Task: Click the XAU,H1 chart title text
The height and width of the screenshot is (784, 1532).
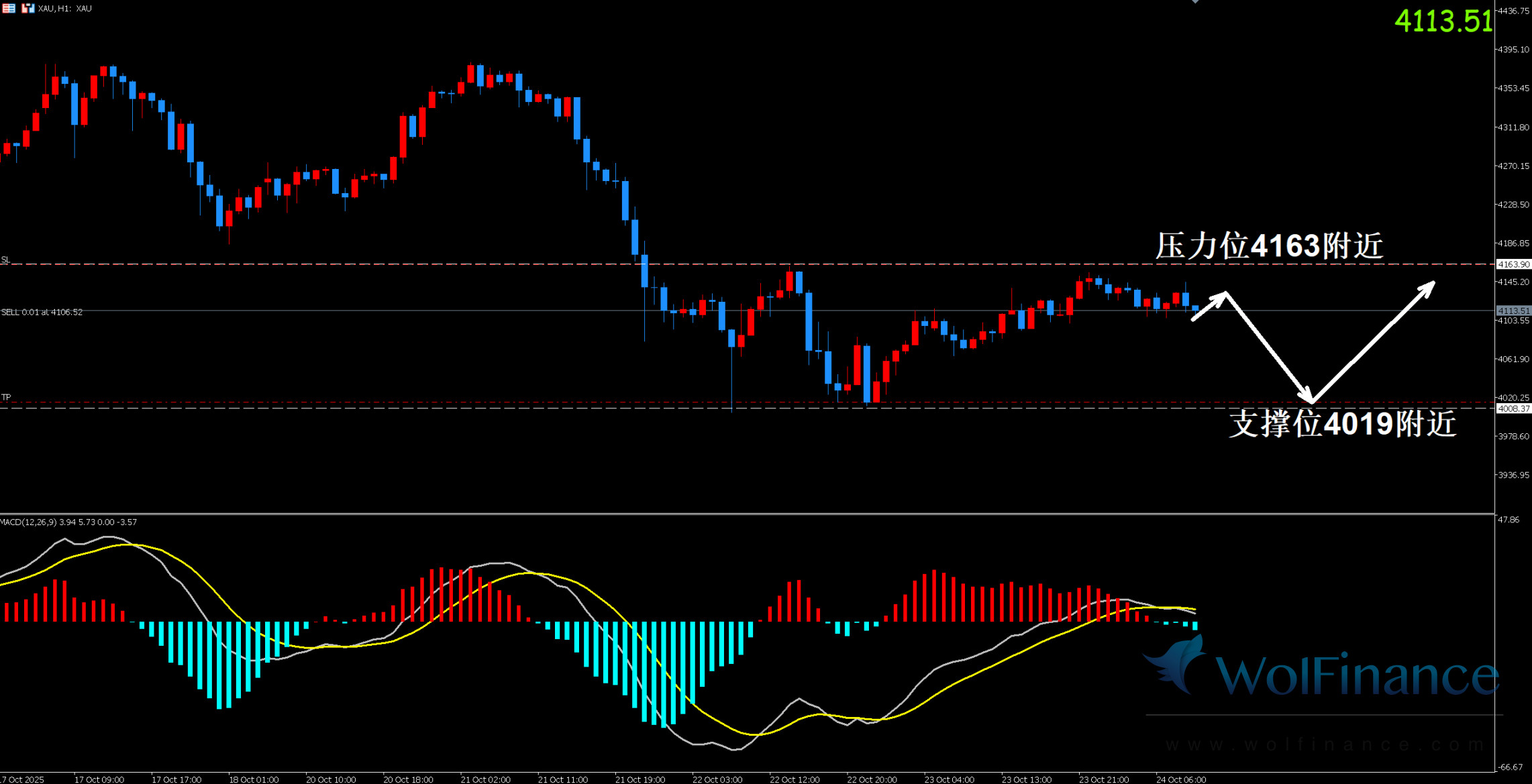Action: 64,8
